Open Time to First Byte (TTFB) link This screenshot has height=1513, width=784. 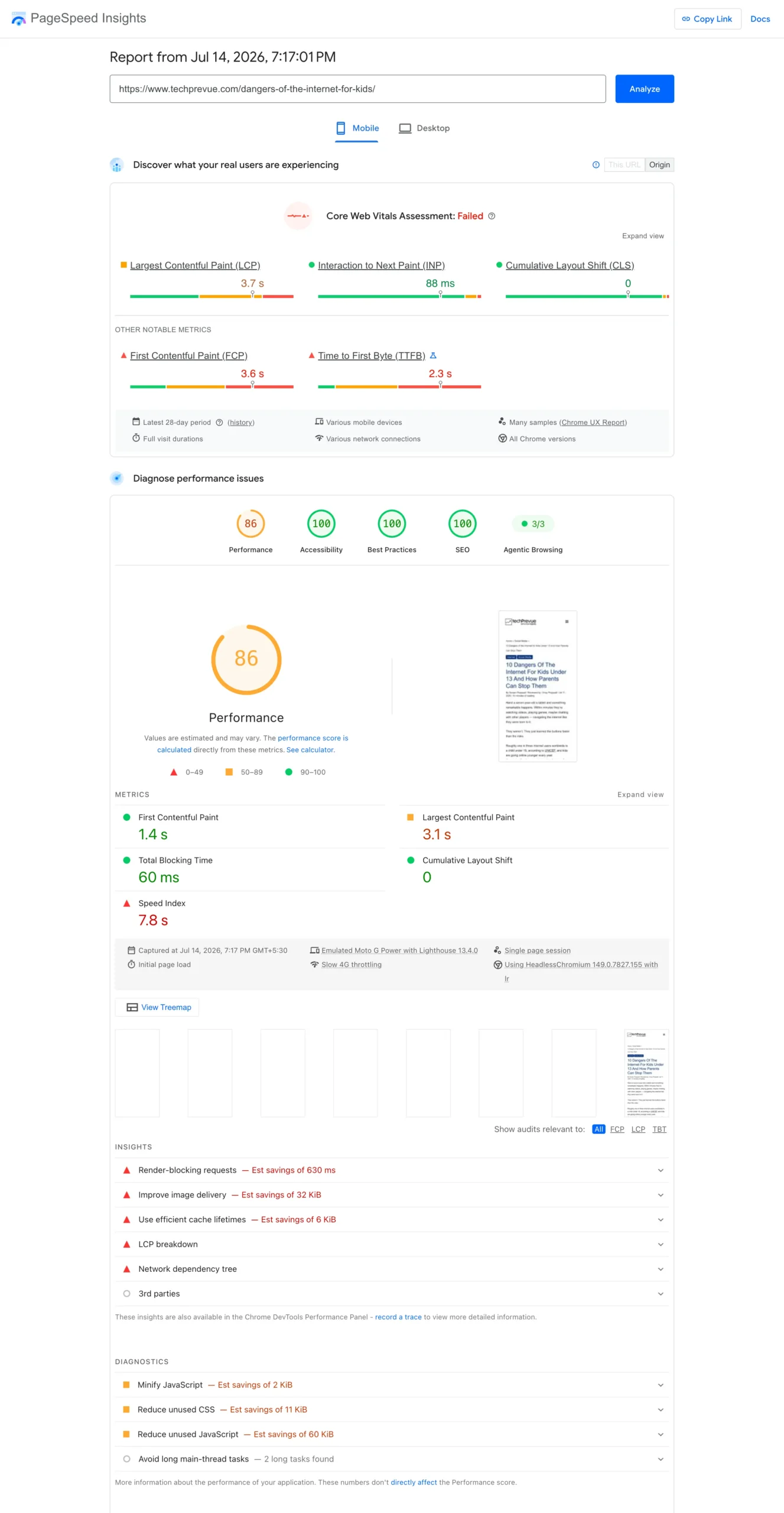(x=372, y=356)
